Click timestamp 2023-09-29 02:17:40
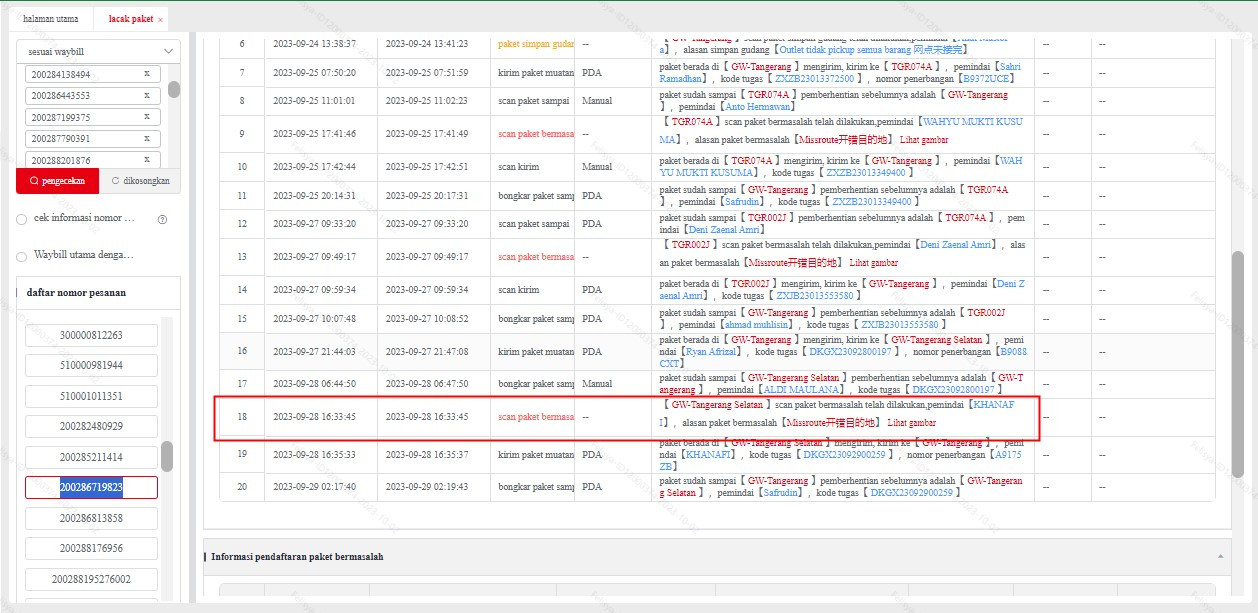The image size is (1258, 613). (314, 487)
